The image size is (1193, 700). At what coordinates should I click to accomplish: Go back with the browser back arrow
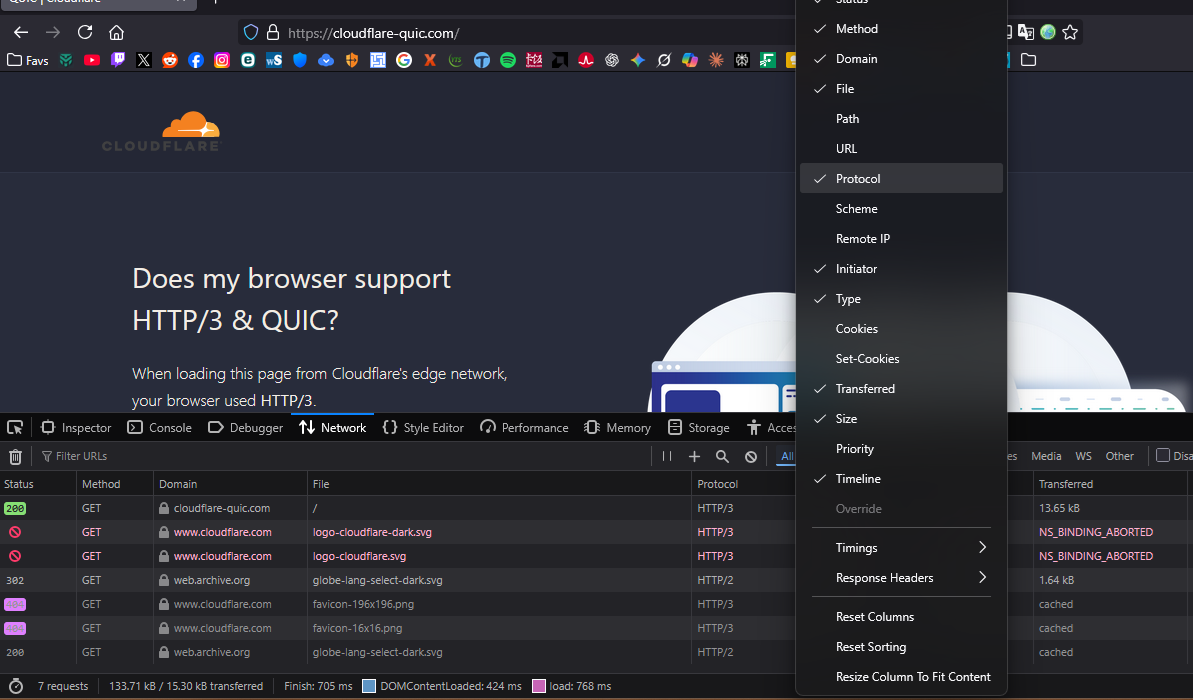click(x=21, y=32)
